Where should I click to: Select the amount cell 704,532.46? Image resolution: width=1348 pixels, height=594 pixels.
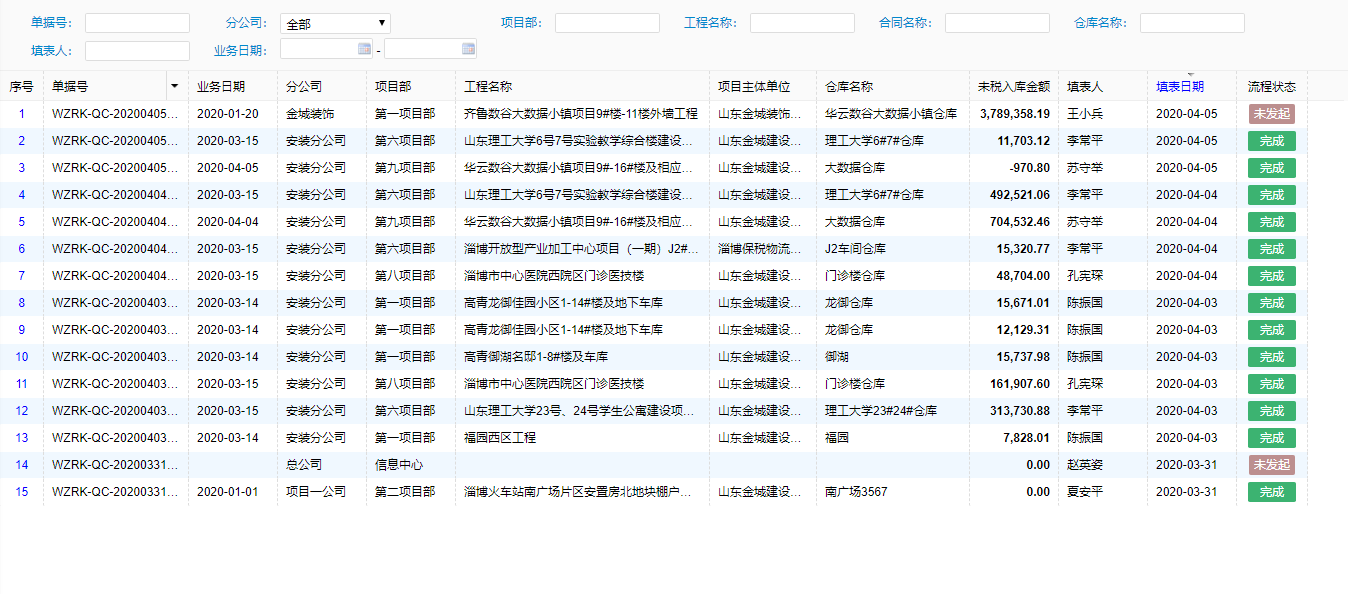coord(1019,222)
